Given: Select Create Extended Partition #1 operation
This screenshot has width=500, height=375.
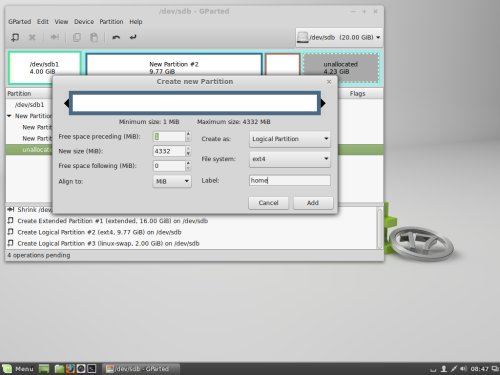Looking at the screenshot, I should pyautogui.click(x=113, y=221).
